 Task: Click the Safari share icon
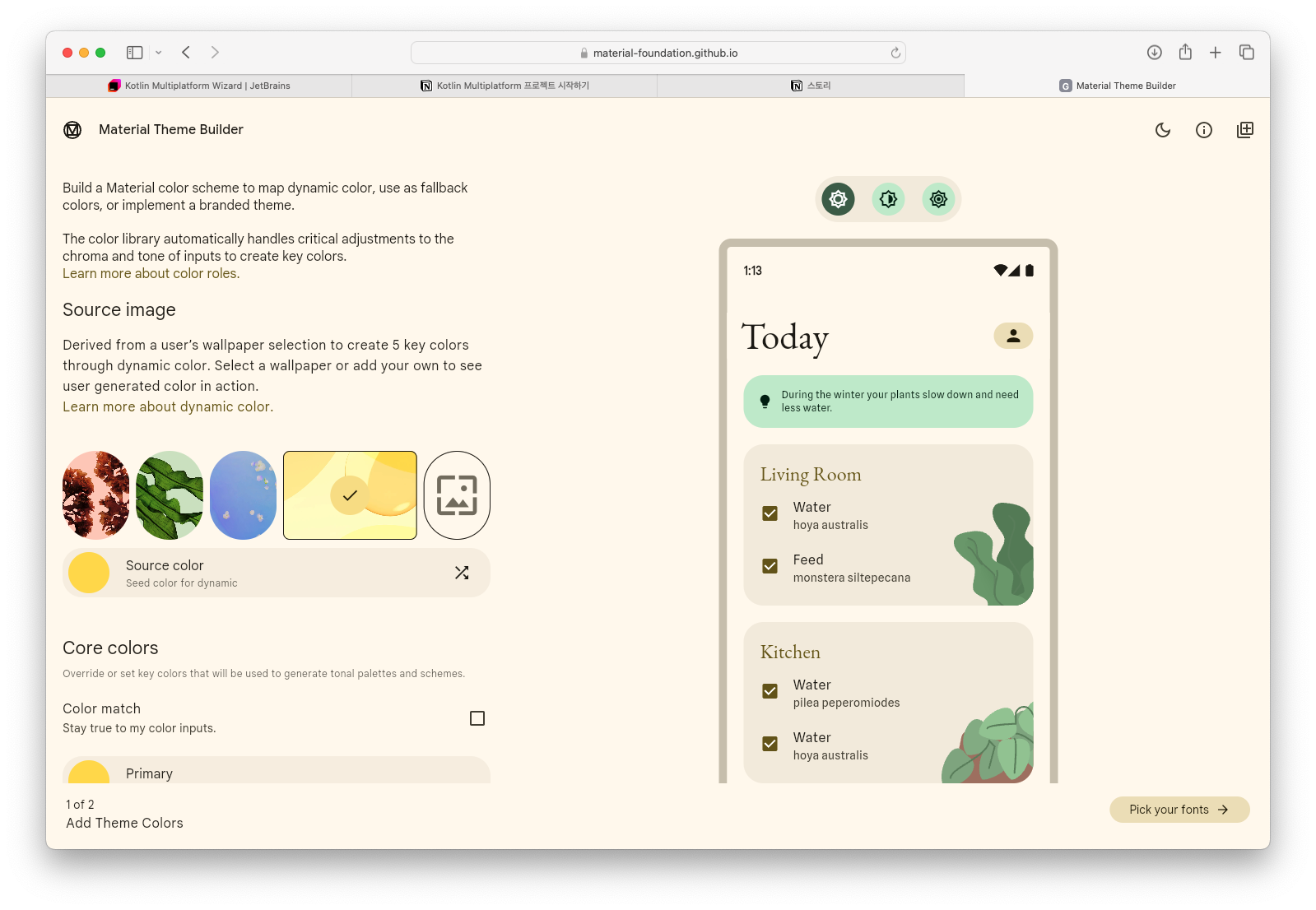pyautogui.click(x=1185, y=52)
